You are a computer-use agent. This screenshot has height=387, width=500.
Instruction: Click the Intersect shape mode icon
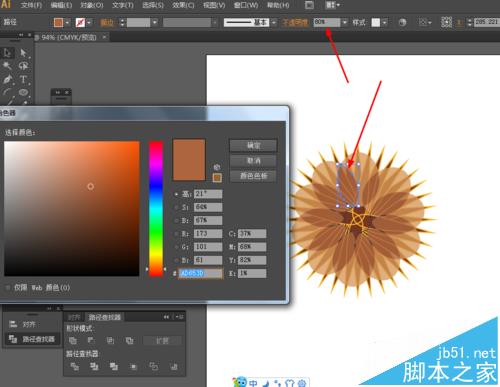(x=110, y=340)
